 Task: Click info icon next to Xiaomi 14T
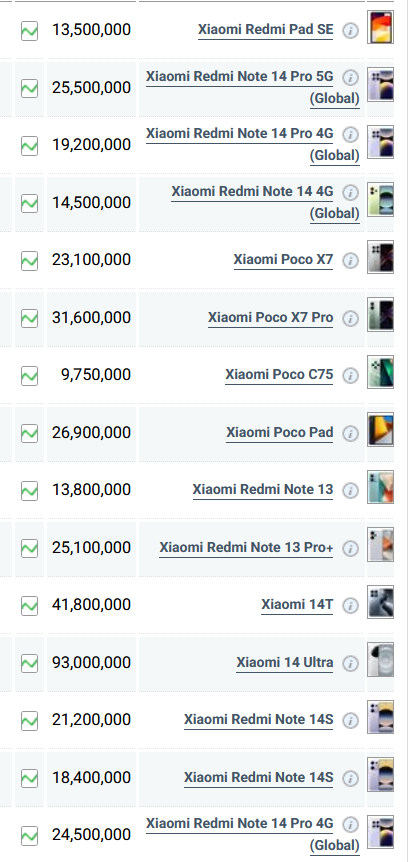point(350,606)
